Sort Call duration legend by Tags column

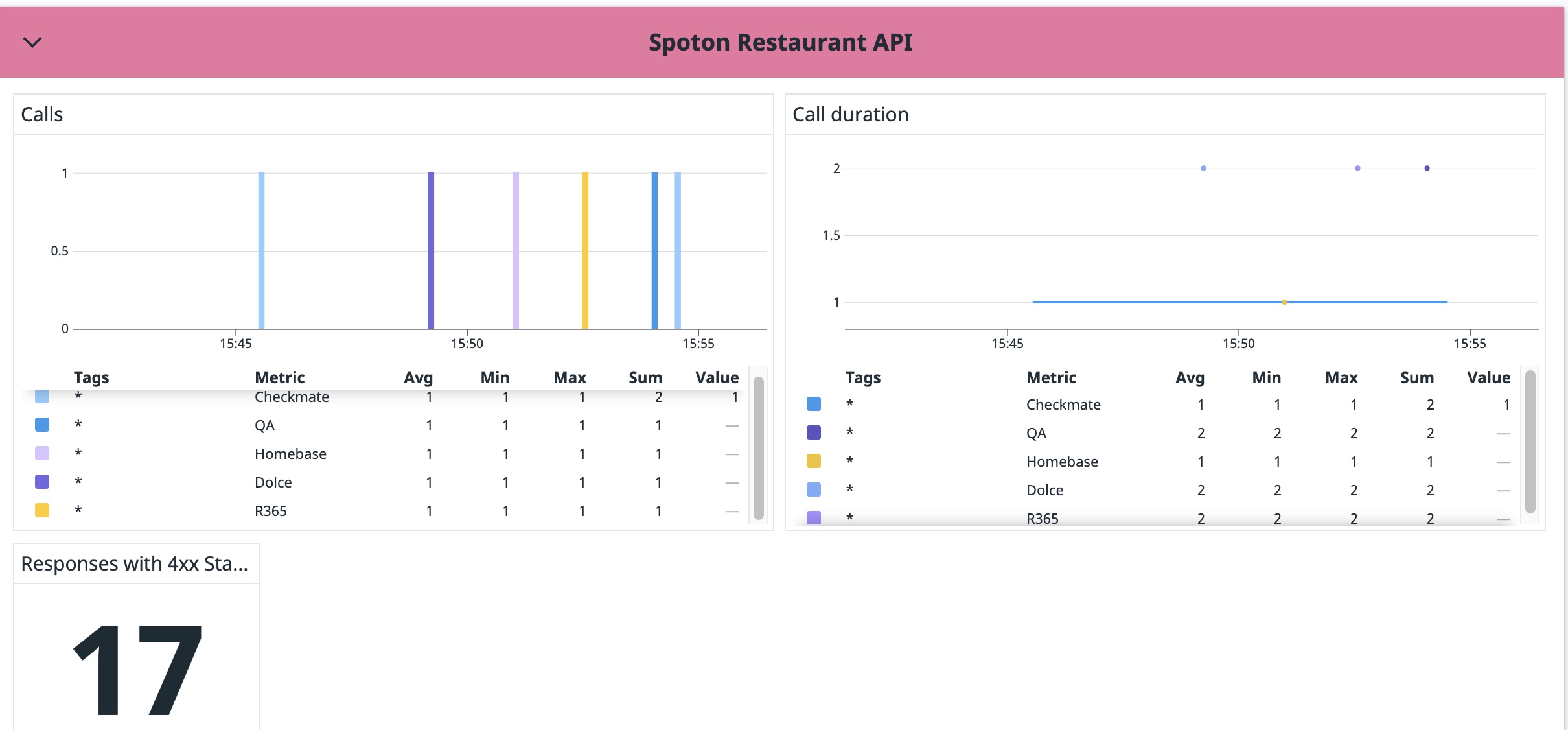coord(863,377)
